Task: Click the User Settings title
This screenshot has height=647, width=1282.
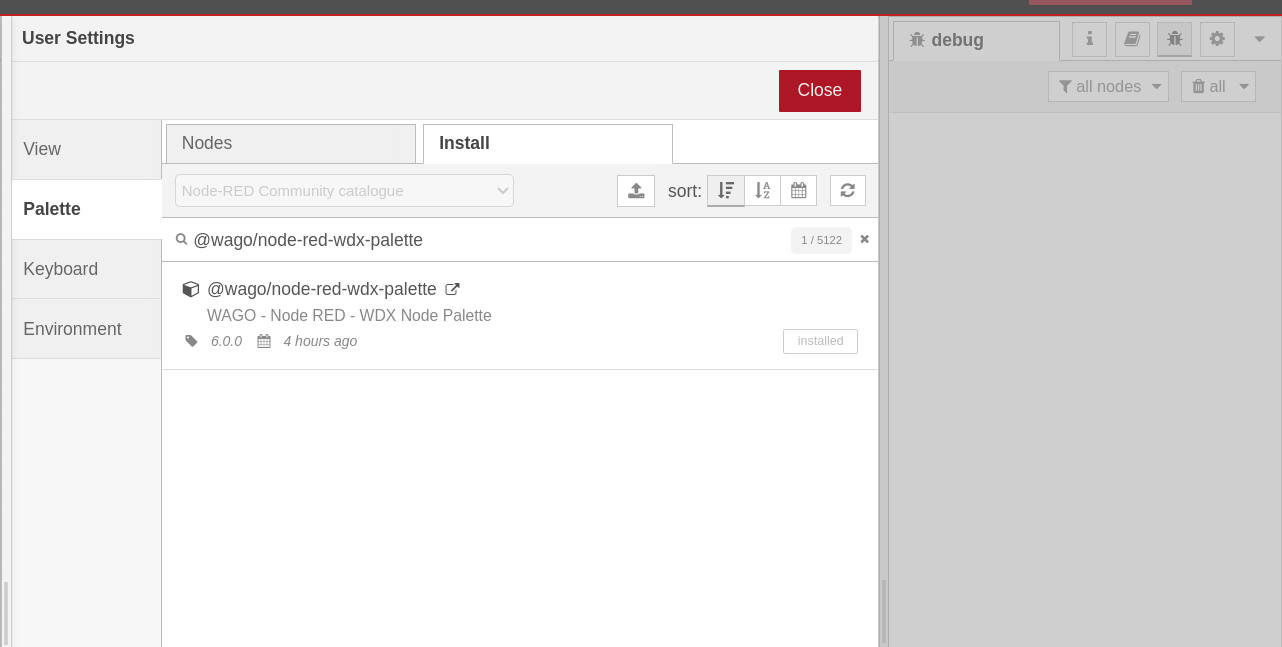Action: click(x=78, y=38)
